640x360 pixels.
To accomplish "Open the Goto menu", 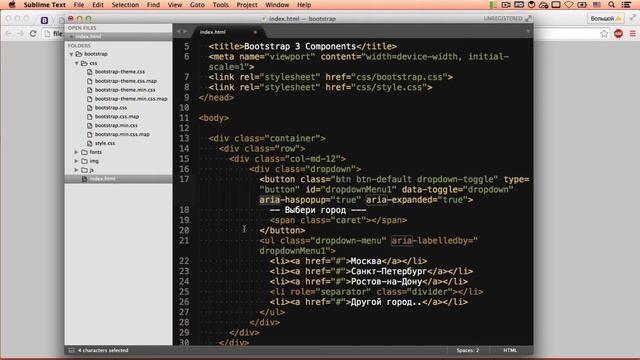I will 198,5.
